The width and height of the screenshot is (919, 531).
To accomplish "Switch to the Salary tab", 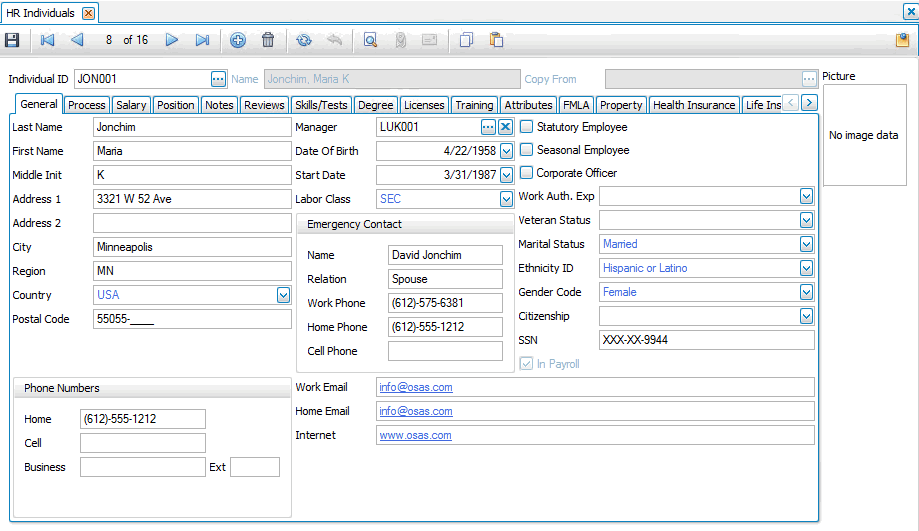I will [x=131, y=105].
